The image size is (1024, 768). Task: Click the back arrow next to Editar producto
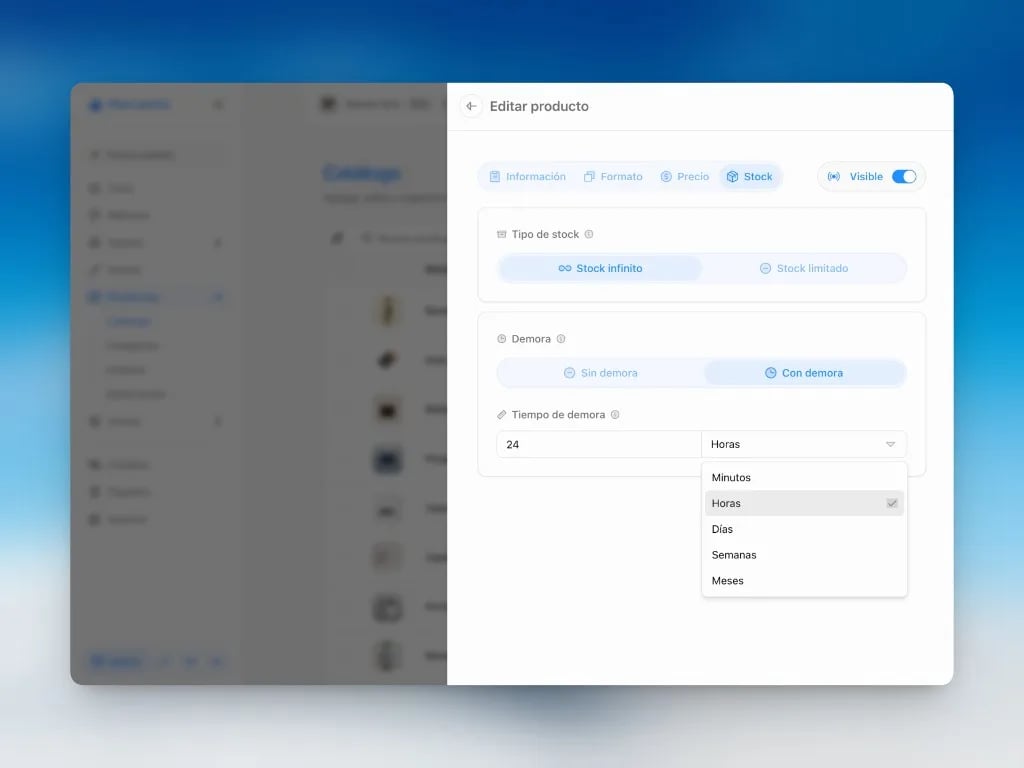pos(471,106)
